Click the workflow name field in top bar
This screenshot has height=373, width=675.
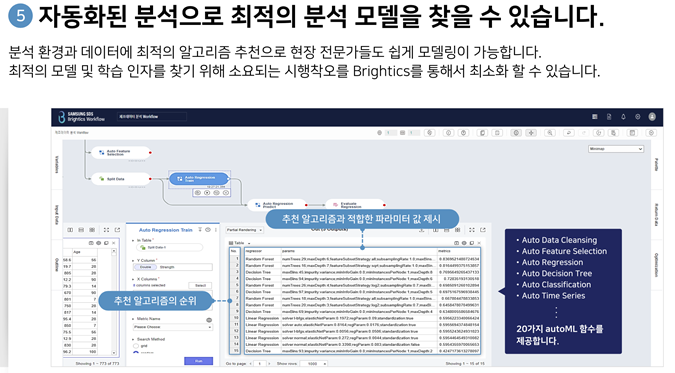pos(152,117)
